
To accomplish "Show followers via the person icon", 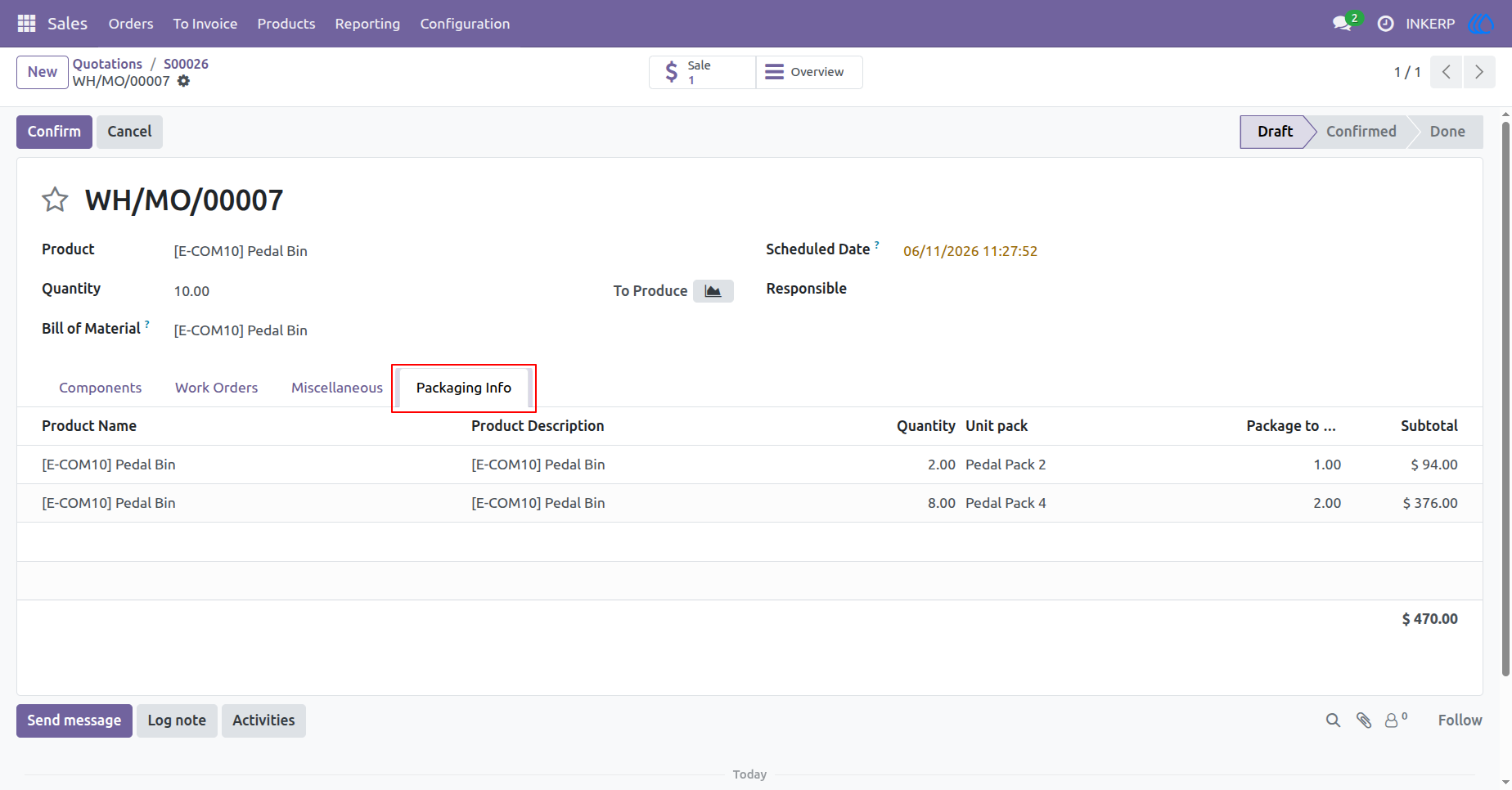I will (x=1395, y=720).
